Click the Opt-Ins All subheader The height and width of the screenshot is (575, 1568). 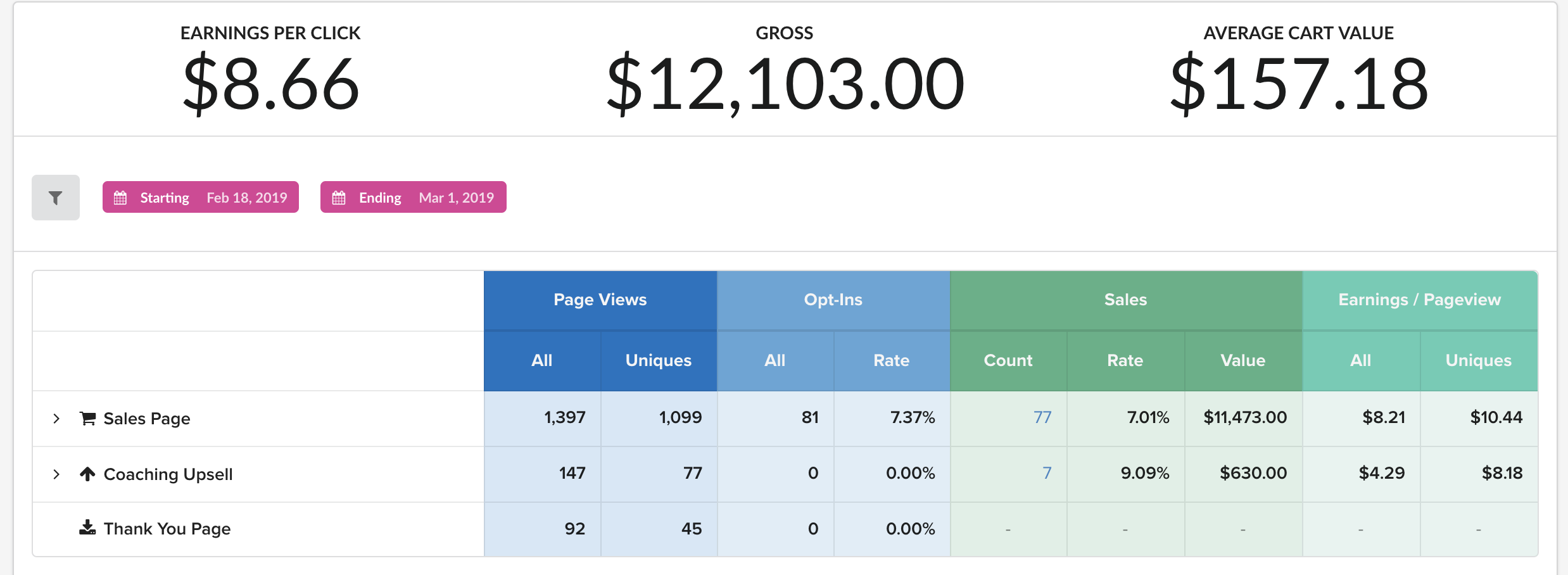click(775, 360)
